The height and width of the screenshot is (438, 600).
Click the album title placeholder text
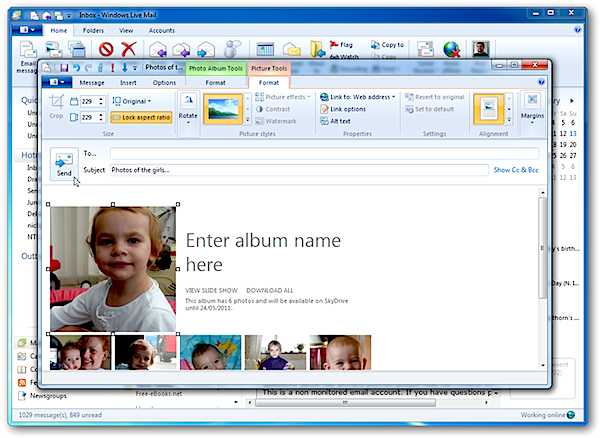263,252
